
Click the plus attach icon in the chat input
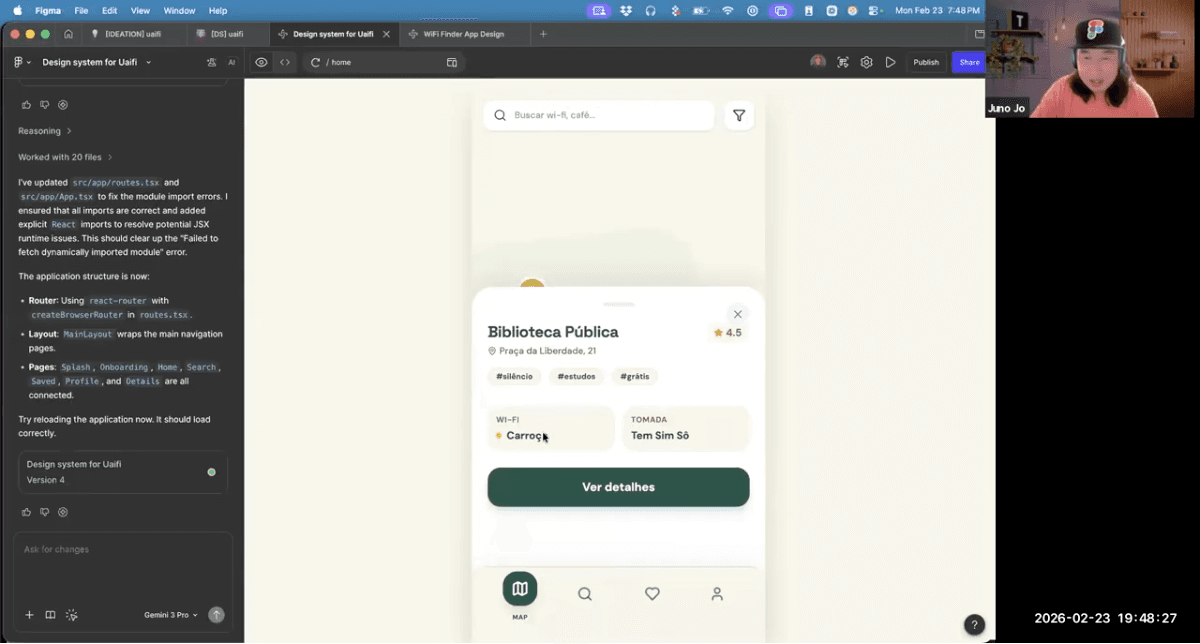tap(28, 615)
